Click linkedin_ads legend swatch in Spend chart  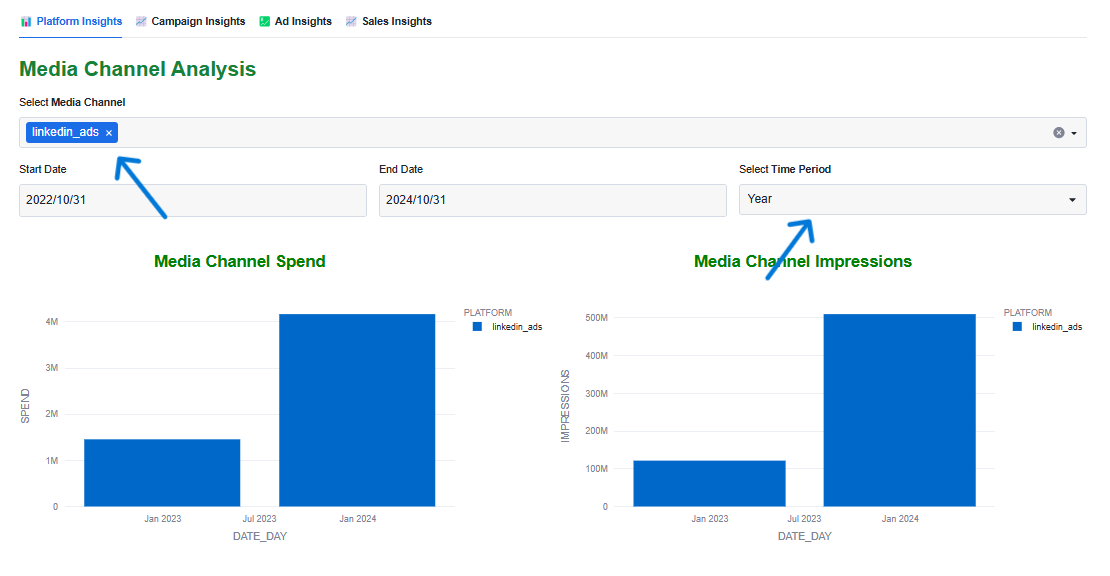pyautogui.click(x=478, y=327)
